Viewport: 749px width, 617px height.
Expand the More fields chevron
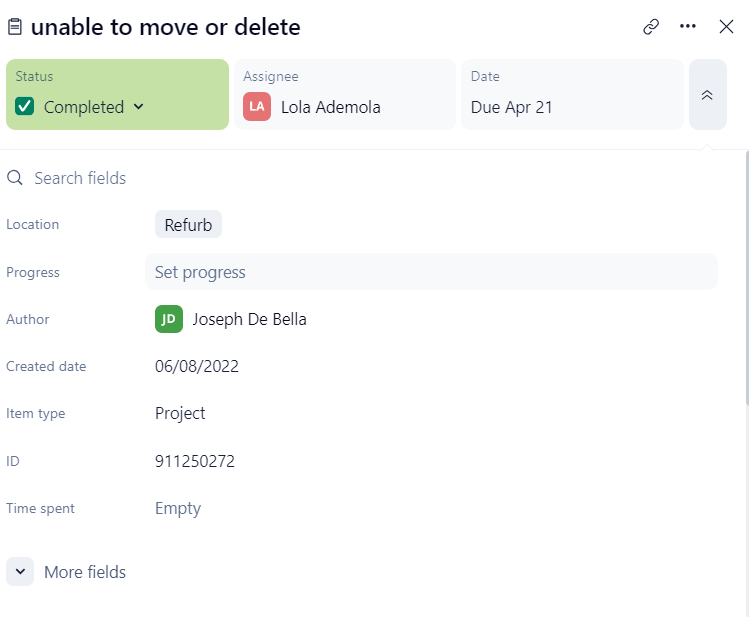click(20, 572)
